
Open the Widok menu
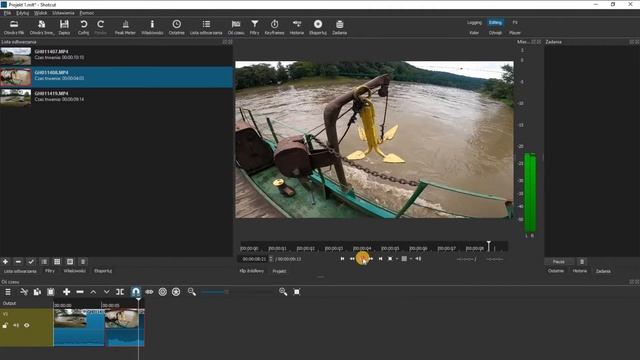coord(40,13)
